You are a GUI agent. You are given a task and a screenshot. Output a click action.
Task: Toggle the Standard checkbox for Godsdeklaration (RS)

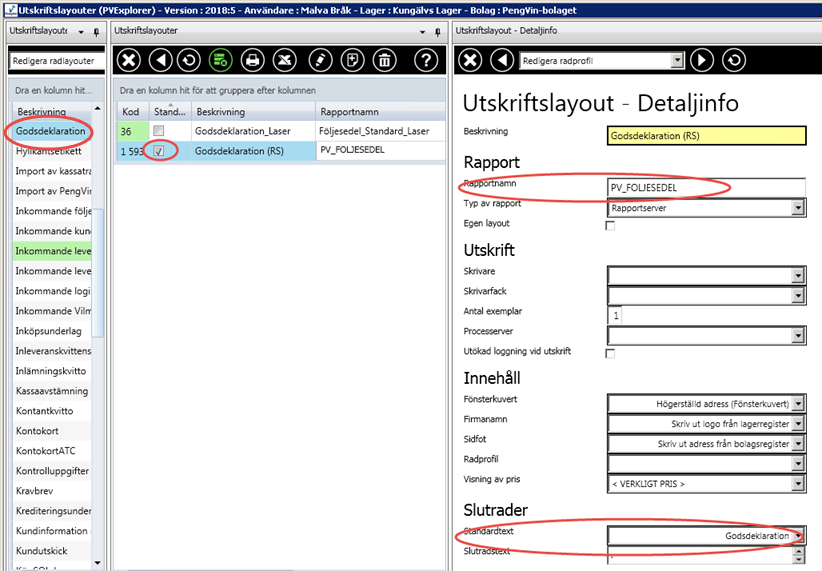coord(159,151)
